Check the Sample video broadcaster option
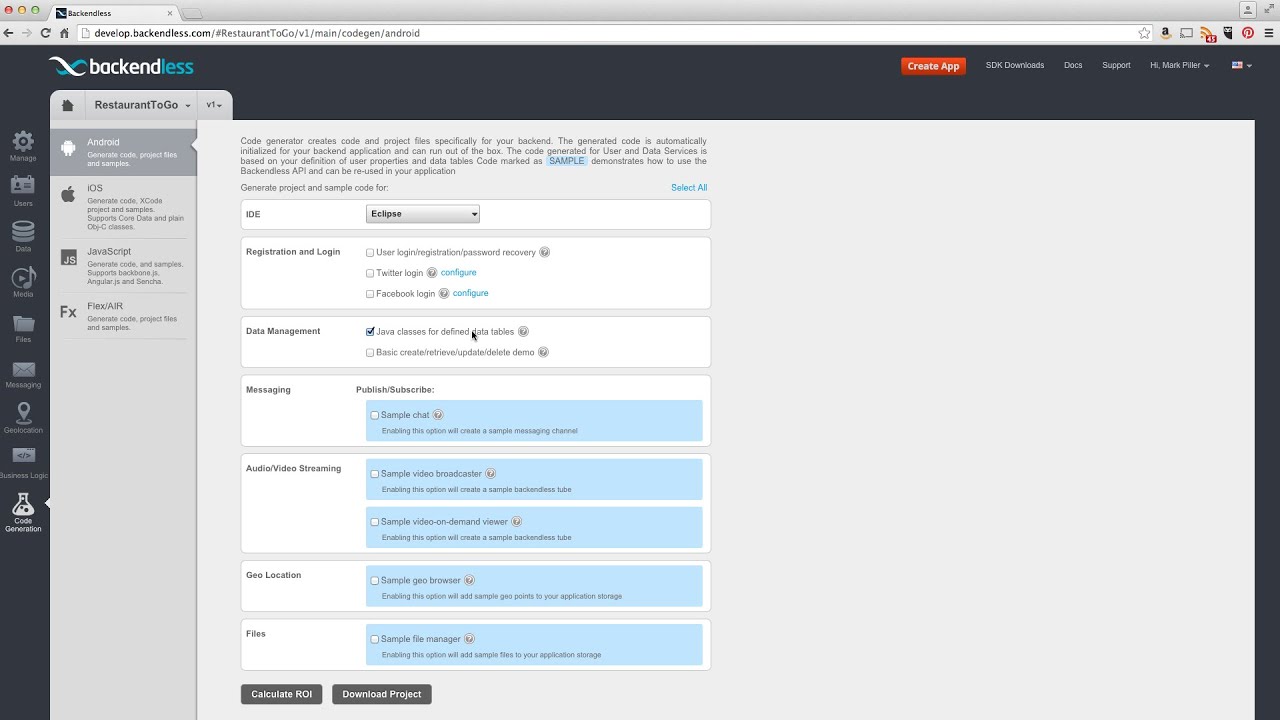Image resolution: width=1280 pixels, height=720 pixels. (375, 474)
